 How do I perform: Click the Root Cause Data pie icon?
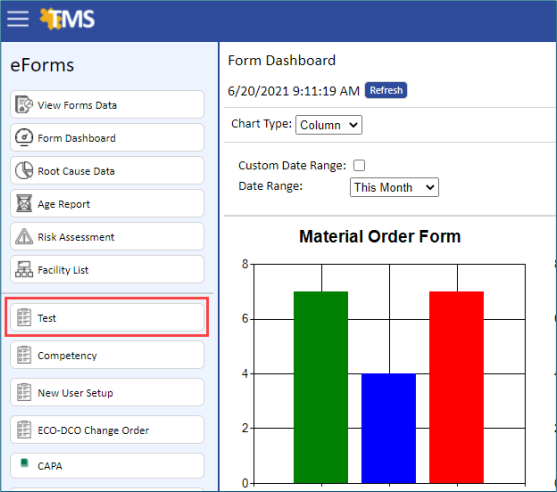click(24, 171)
